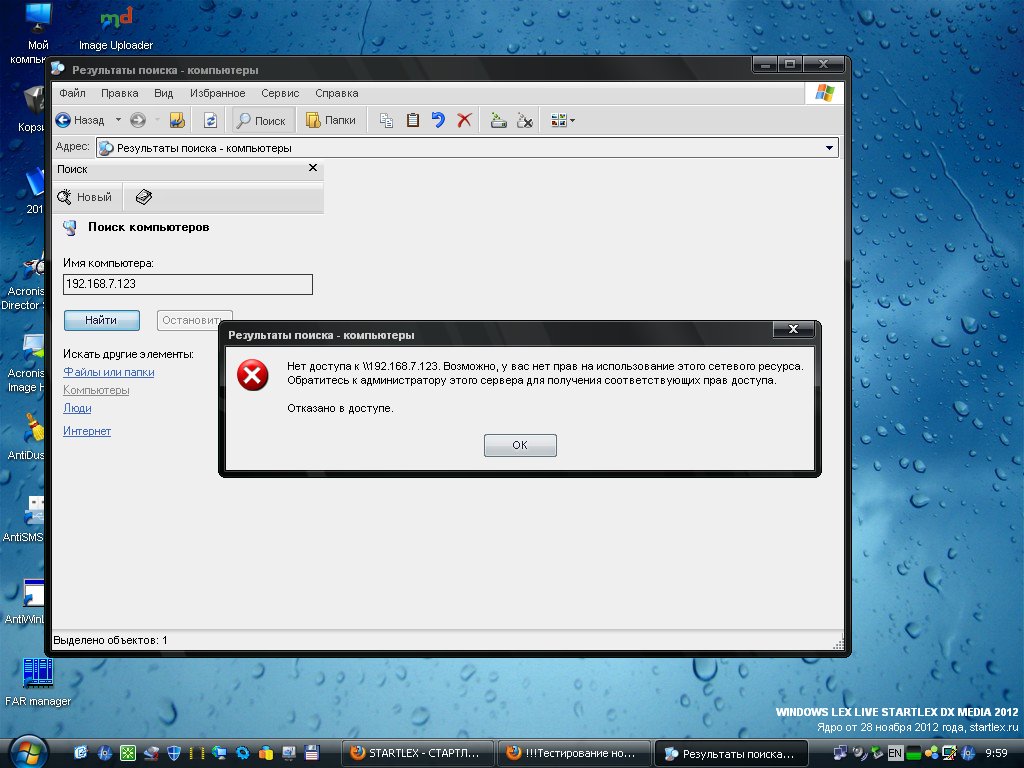1024x768 pixels.
Task: Click the blue undo arrow toolbar icon
Action: (x=438, y=120)
